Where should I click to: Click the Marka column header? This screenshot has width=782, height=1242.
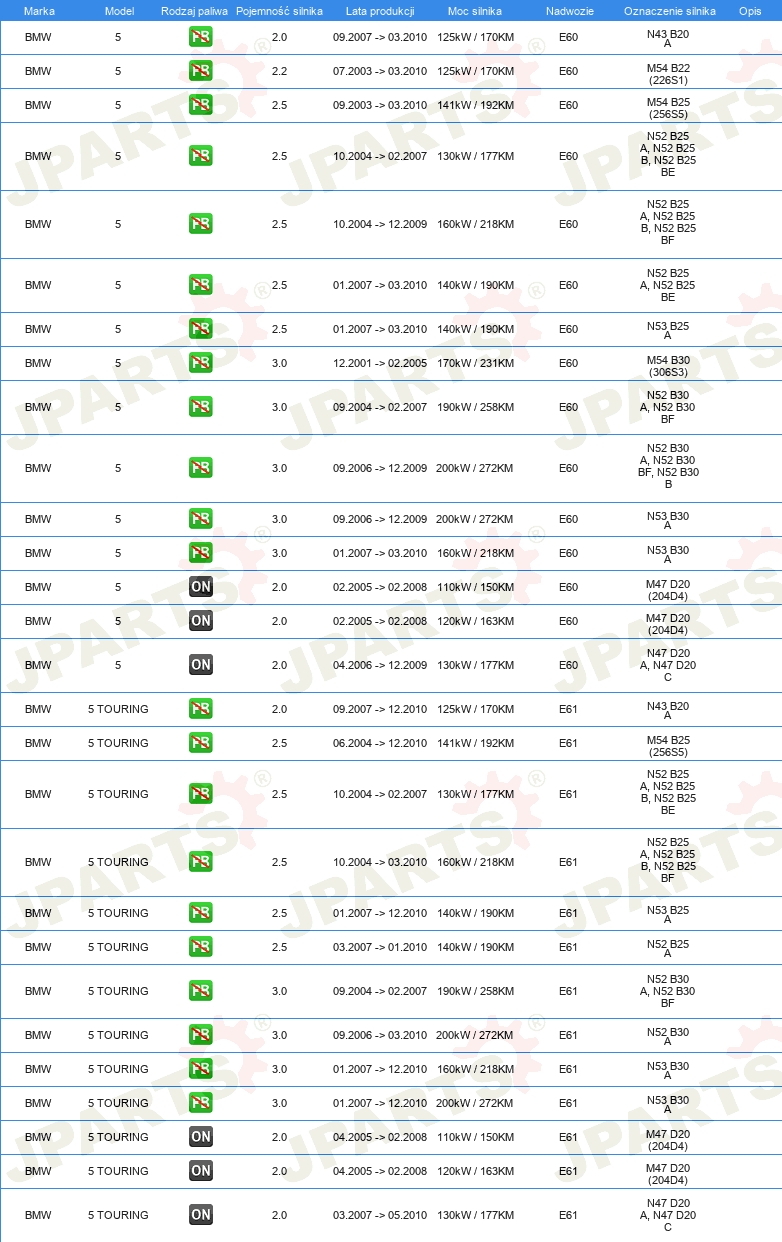[x=39, y=11]
